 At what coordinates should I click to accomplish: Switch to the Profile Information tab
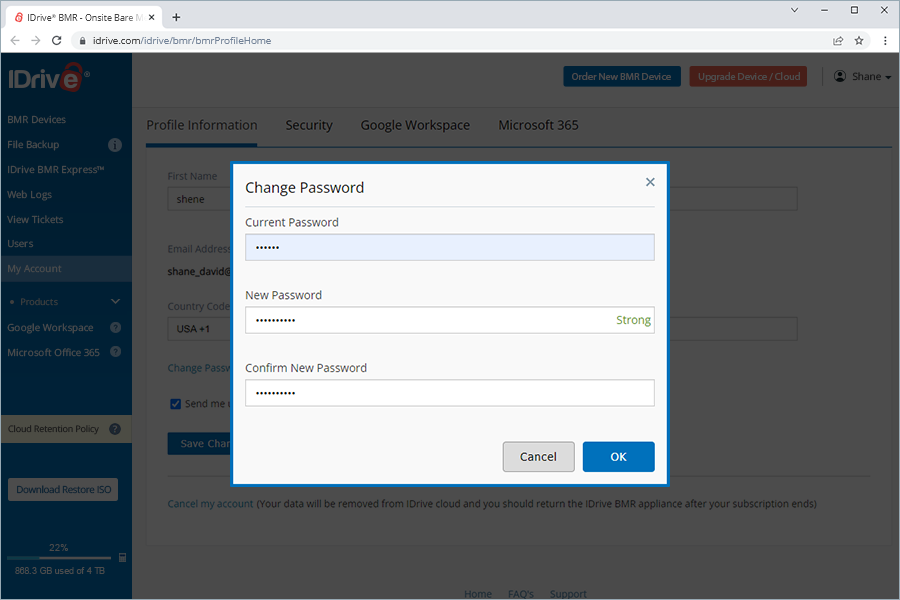point(201,125)
